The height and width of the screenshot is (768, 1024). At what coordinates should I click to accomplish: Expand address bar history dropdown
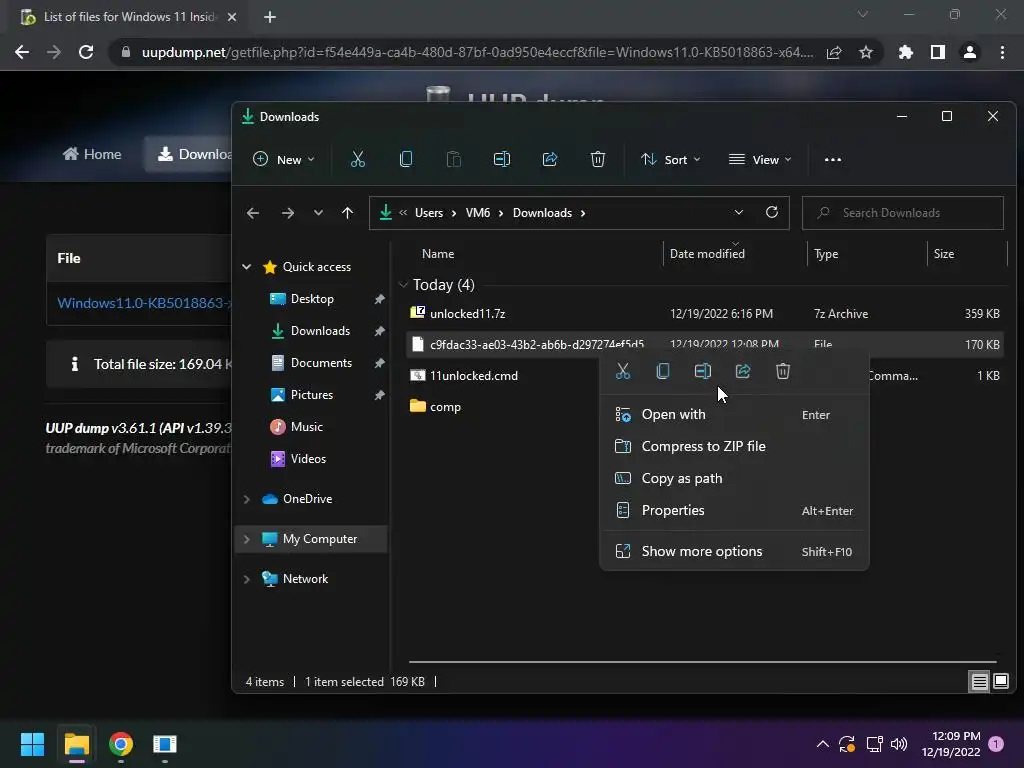739,212
